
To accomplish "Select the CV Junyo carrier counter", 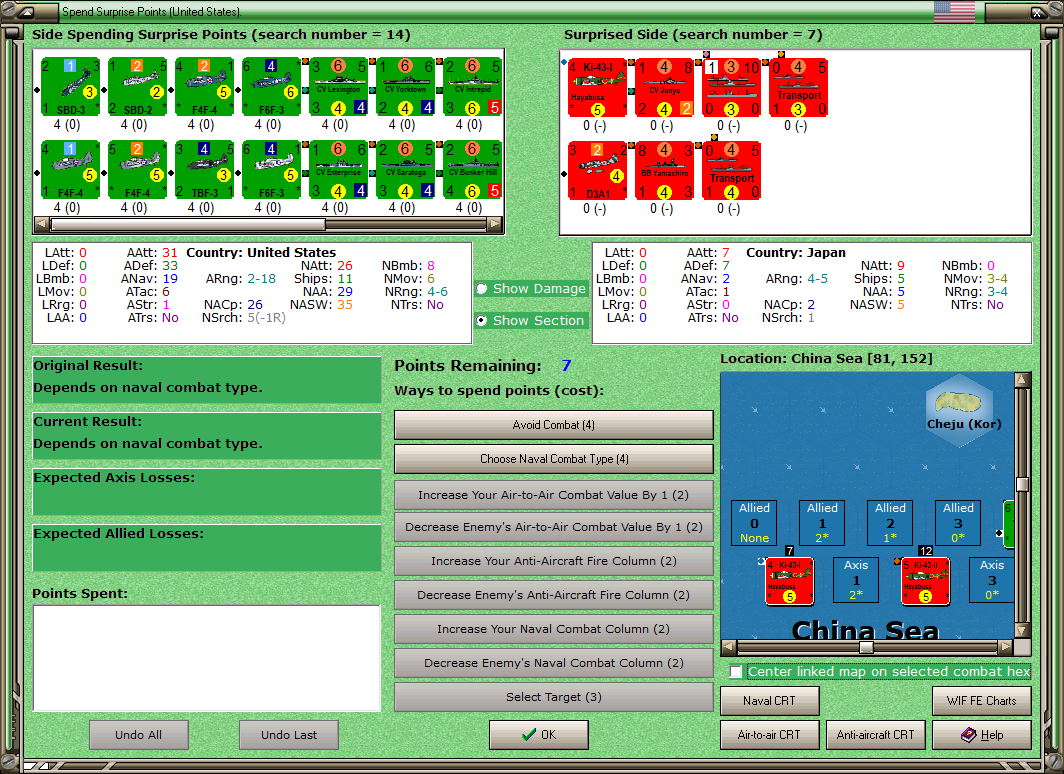I will click(x=664, y=88).
